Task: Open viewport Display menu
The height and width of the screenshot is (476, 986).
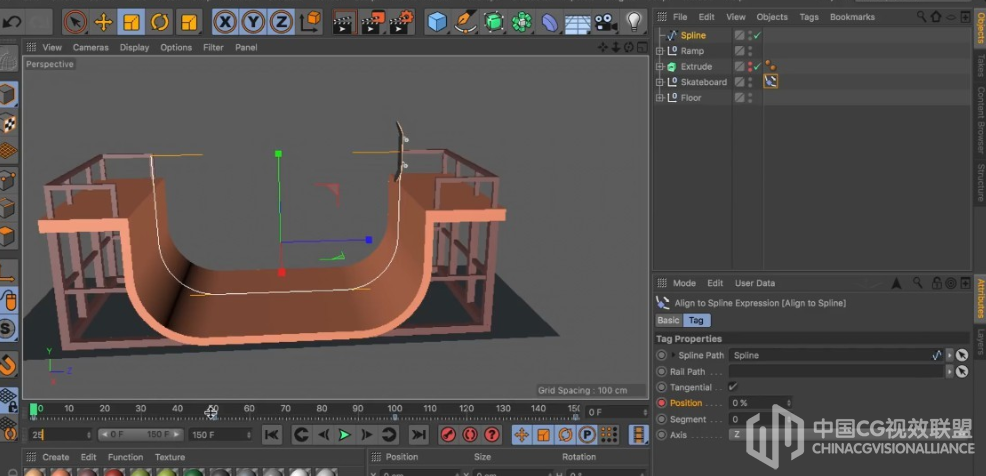Action: click(135, 47)
